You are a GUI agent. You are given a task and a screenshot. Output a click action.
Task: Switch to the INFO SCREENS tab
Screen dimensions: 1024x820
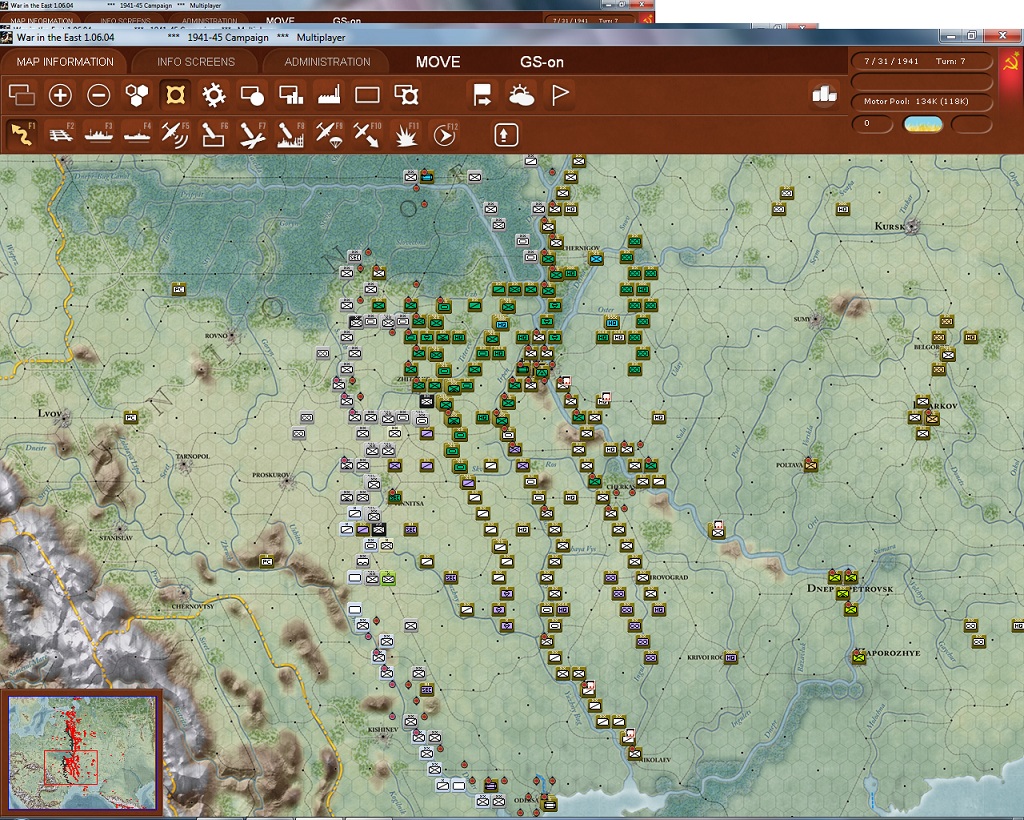[195, 62]
